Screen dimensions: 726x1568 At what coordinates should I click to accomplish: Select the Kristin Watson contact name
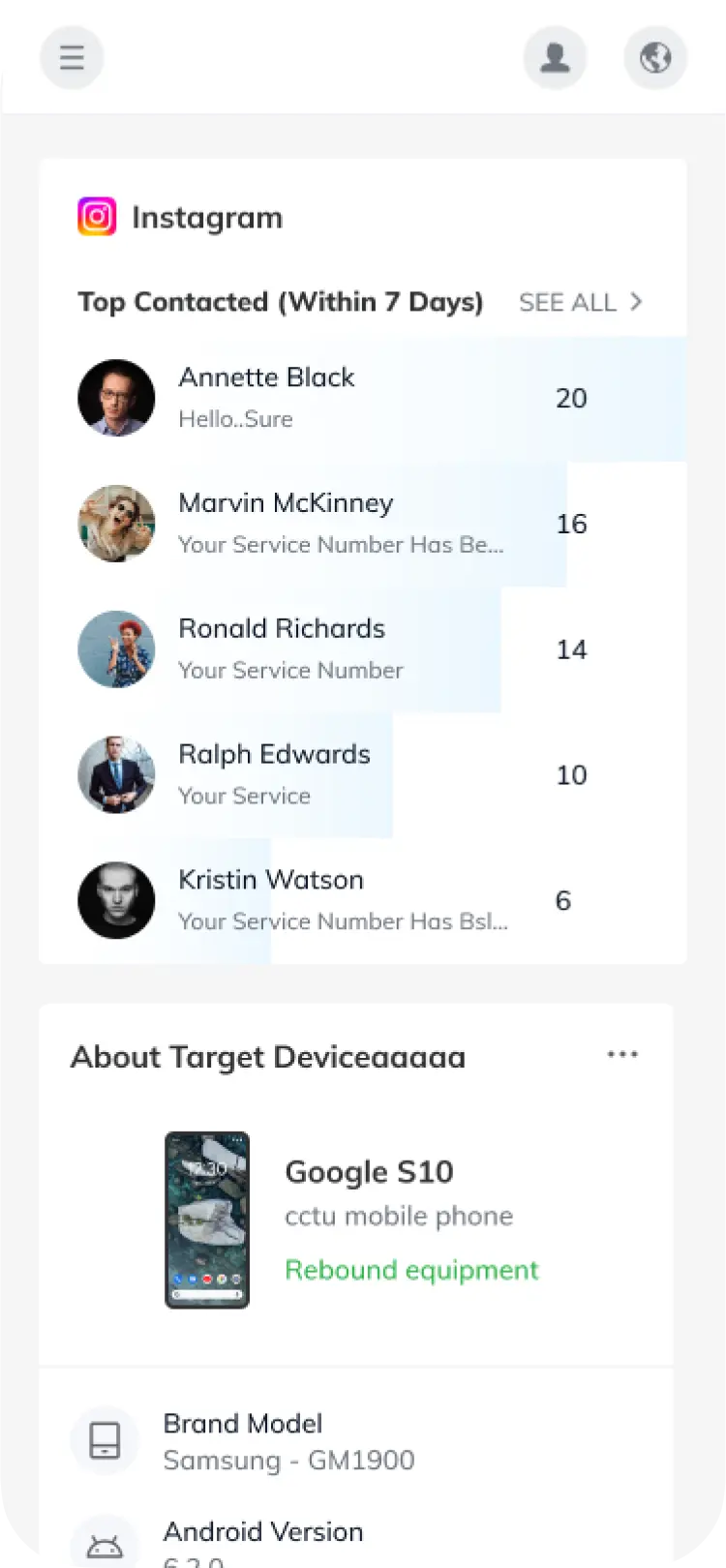click(271, 880)
